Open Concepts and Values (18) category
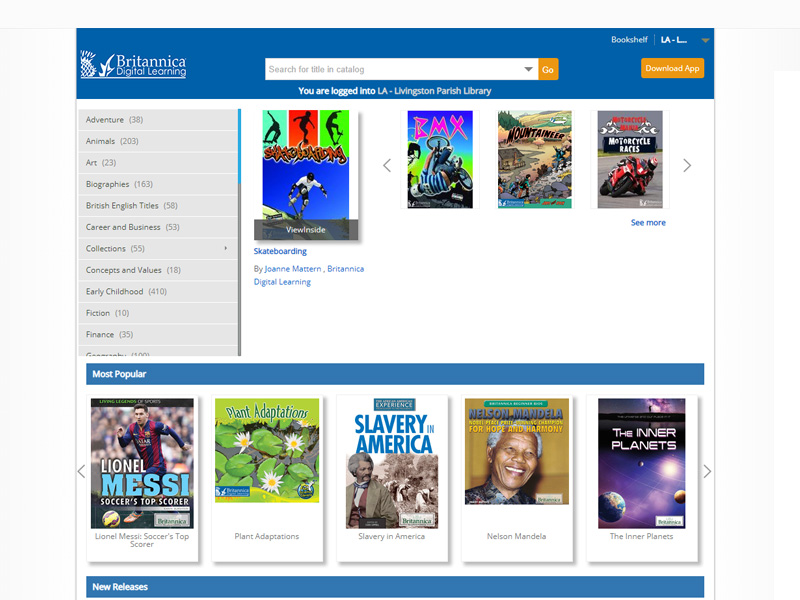 (158, 269)
